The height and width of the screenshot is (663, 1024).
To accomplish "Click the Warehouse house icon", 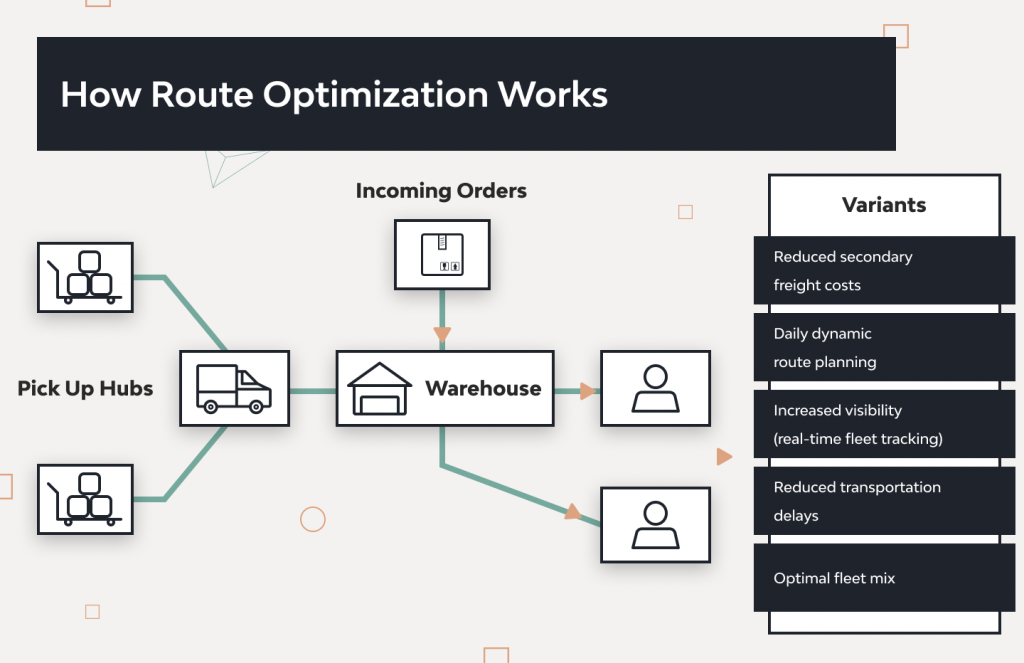I will click(x=379, y=388).
